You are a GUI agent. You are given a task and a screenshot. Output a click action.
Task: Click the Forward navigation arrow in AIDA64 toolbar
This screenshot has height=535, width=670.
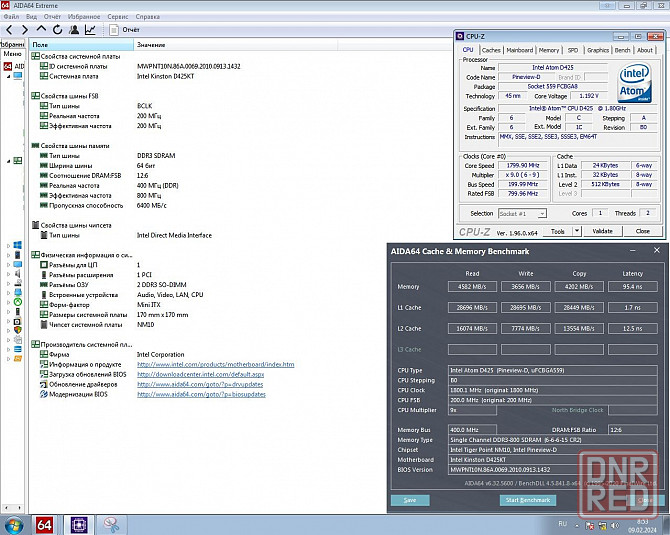(24, 30)
